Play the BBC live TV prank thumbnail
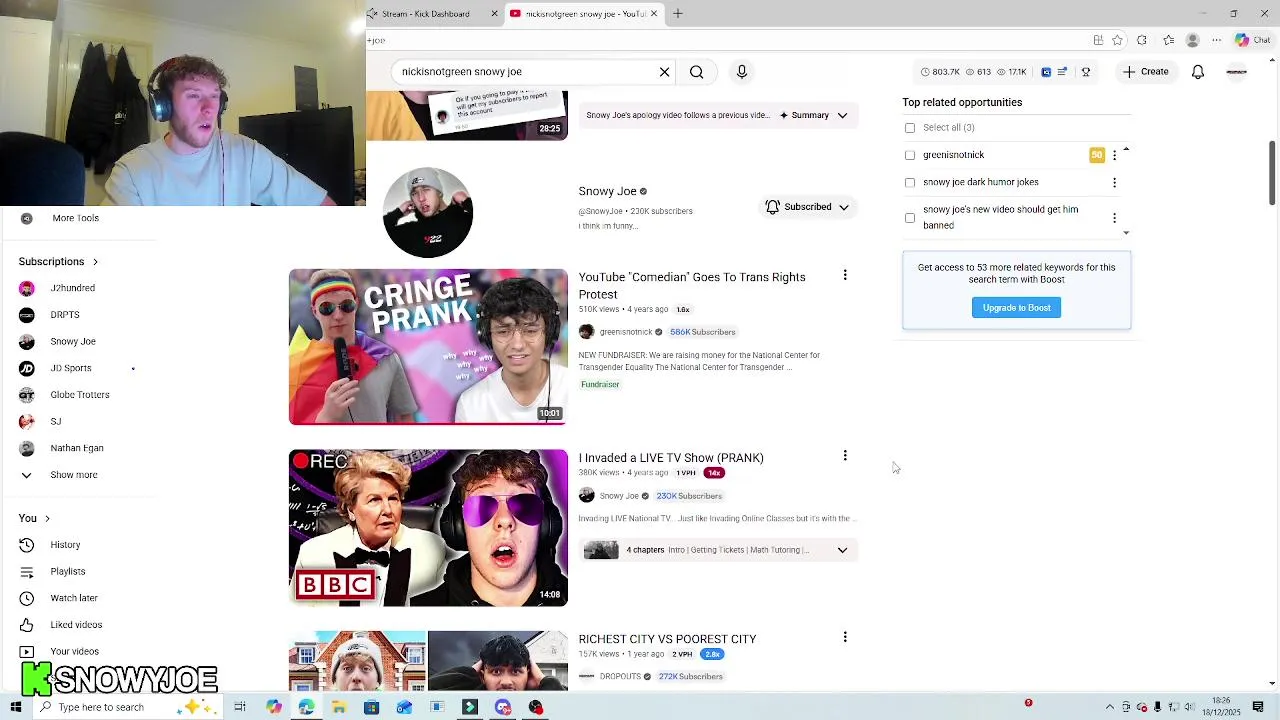Image resolution: width=1280 pixels, height=720 pixels. click(428, 528)
